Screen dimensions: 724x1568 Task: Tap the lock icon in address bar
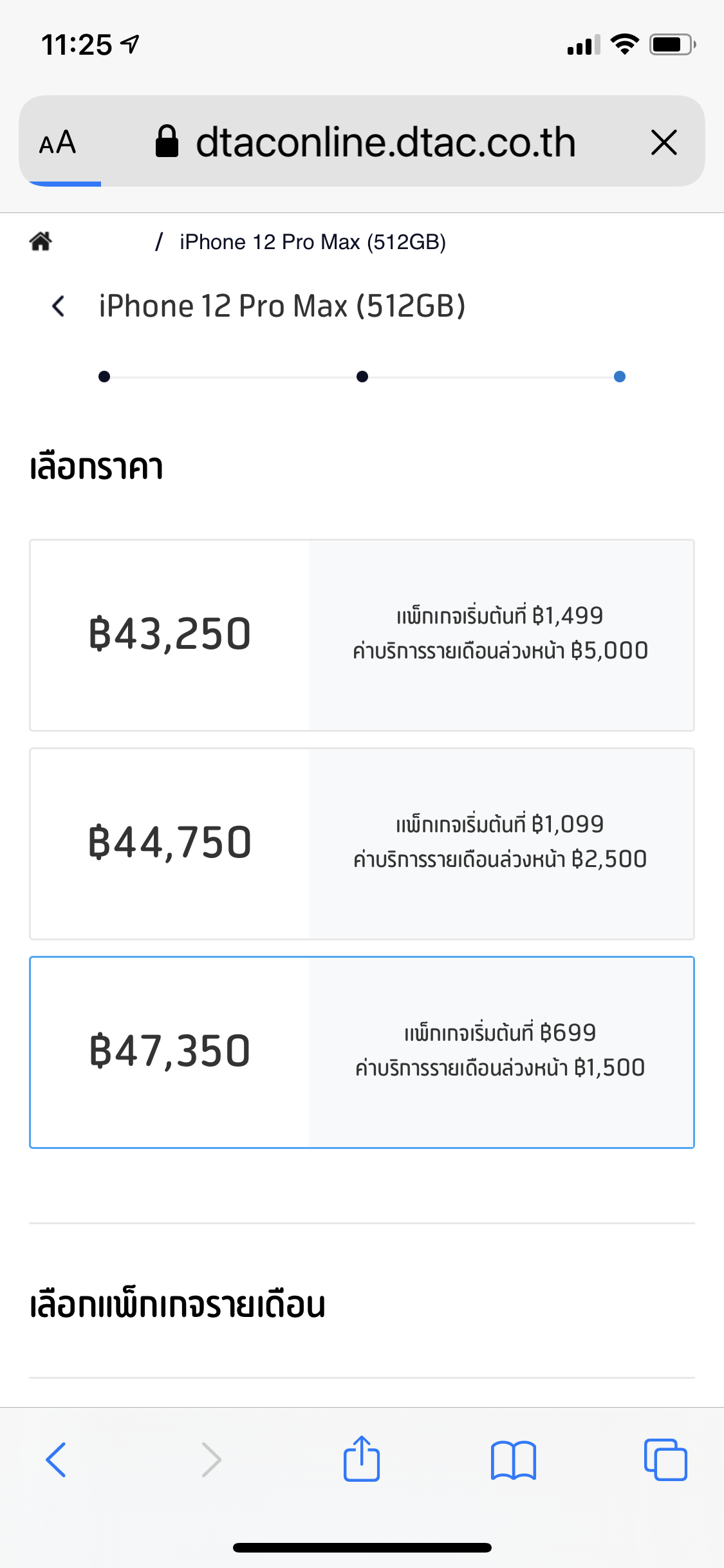[x=167, y=141]
